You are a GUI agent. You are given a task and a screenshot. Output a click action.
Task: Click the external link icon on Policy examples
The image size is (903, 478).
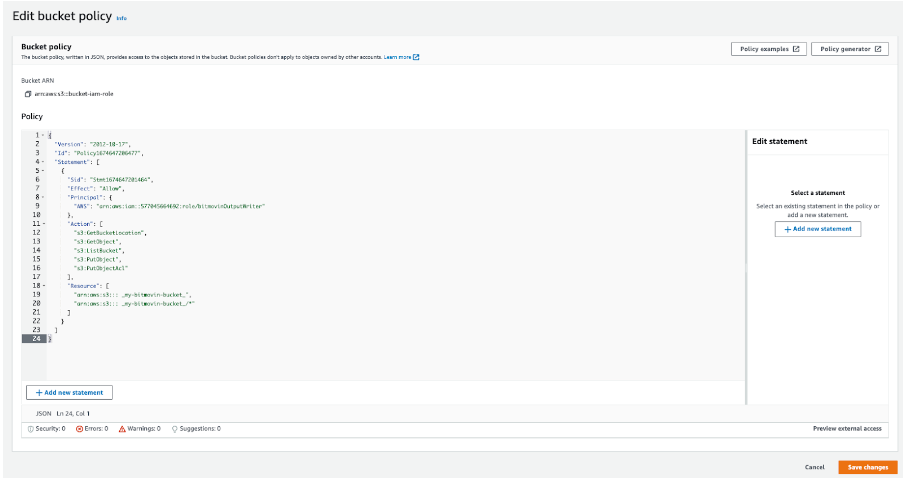click(796, 49)
